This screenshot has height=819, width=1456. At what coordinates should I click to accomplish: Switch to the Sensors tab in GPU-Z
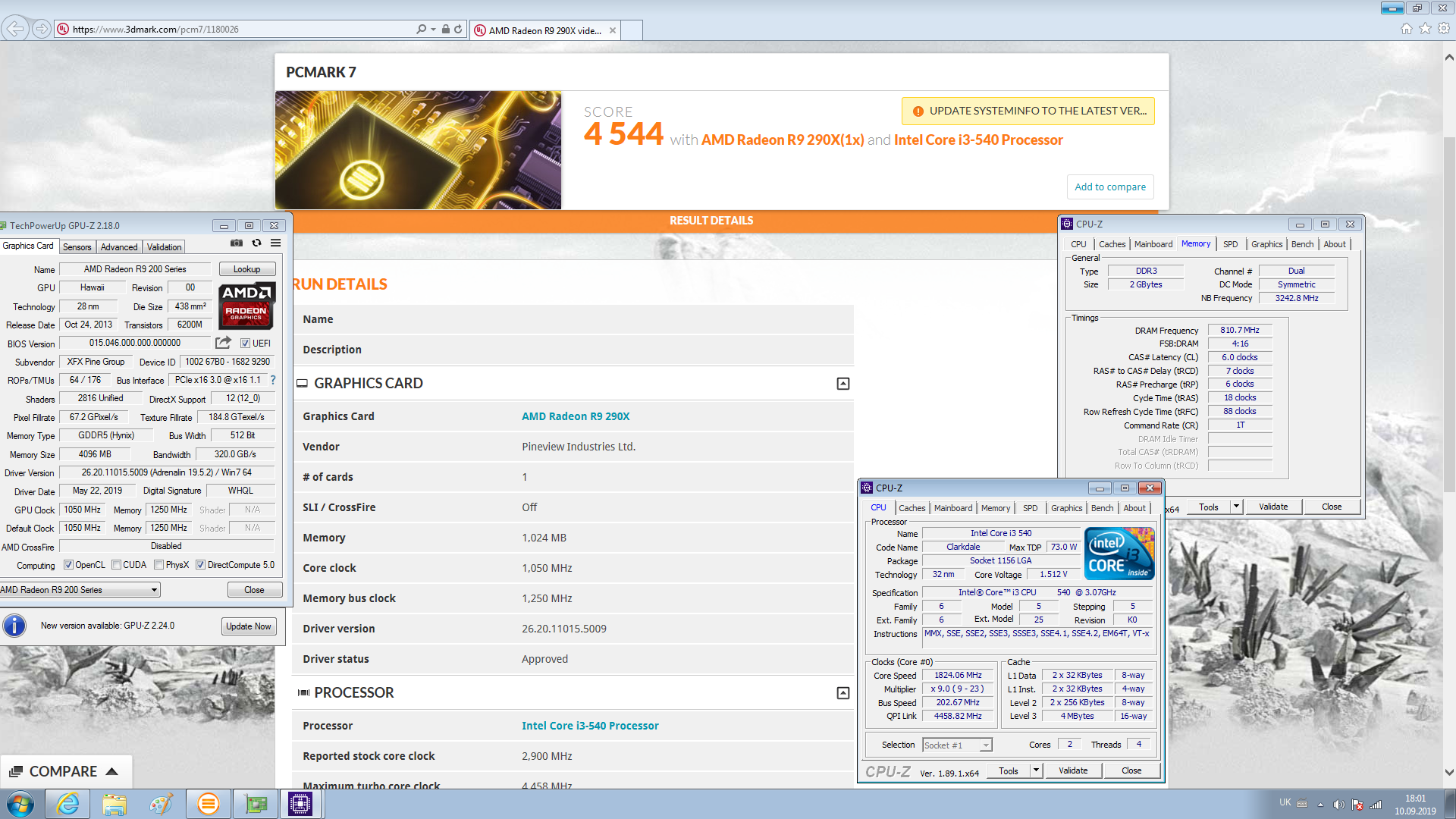click(77, 246)
